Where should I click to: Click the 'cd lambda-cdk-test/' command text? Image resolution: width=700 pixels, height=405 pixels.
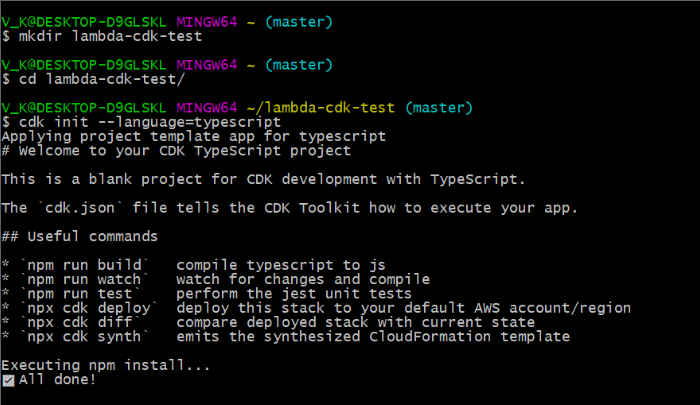click(102, 79)
